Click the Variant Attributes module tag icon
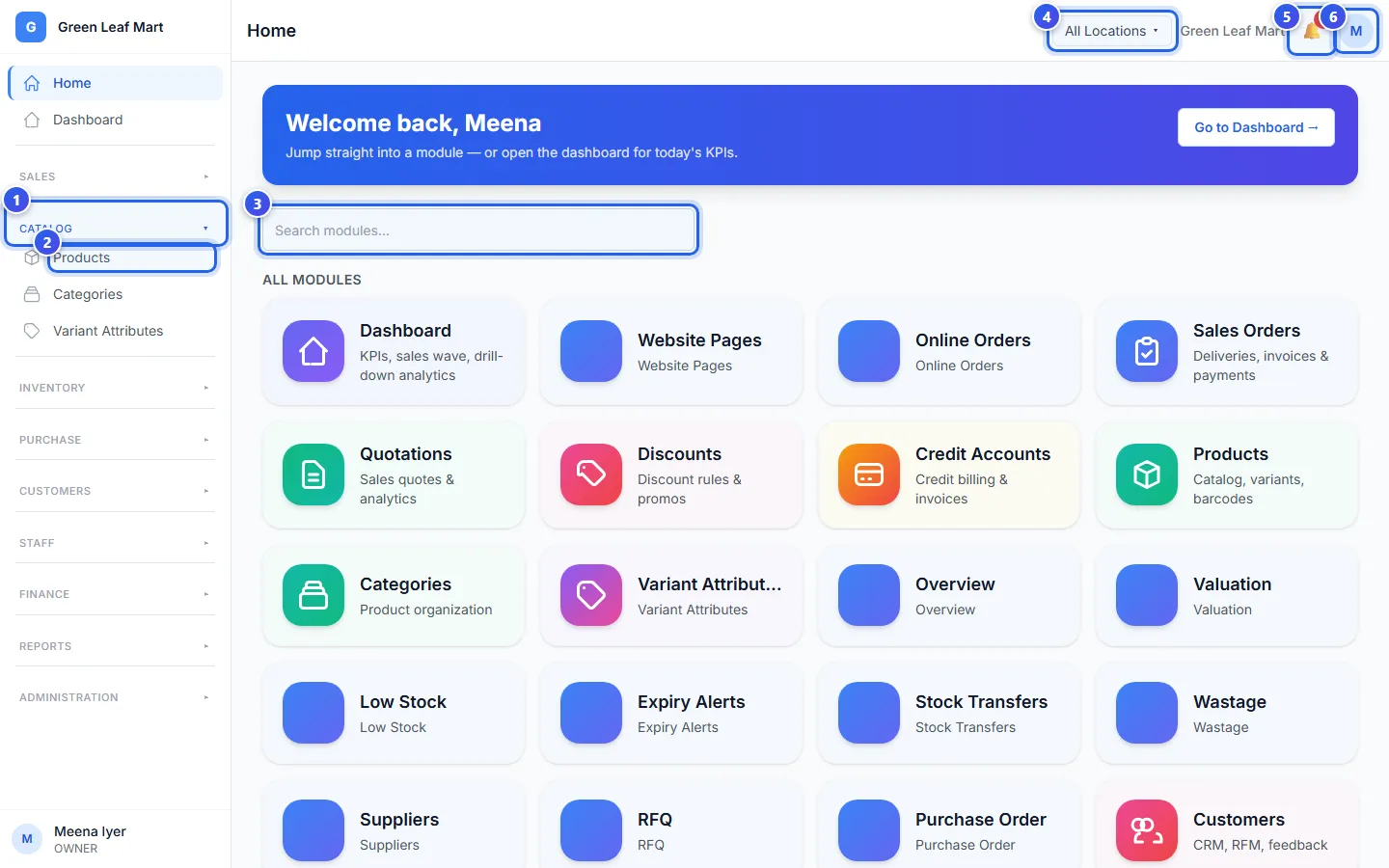This screenshot has width=1389, height=868. pyautogui.click(x=591, y=595)
